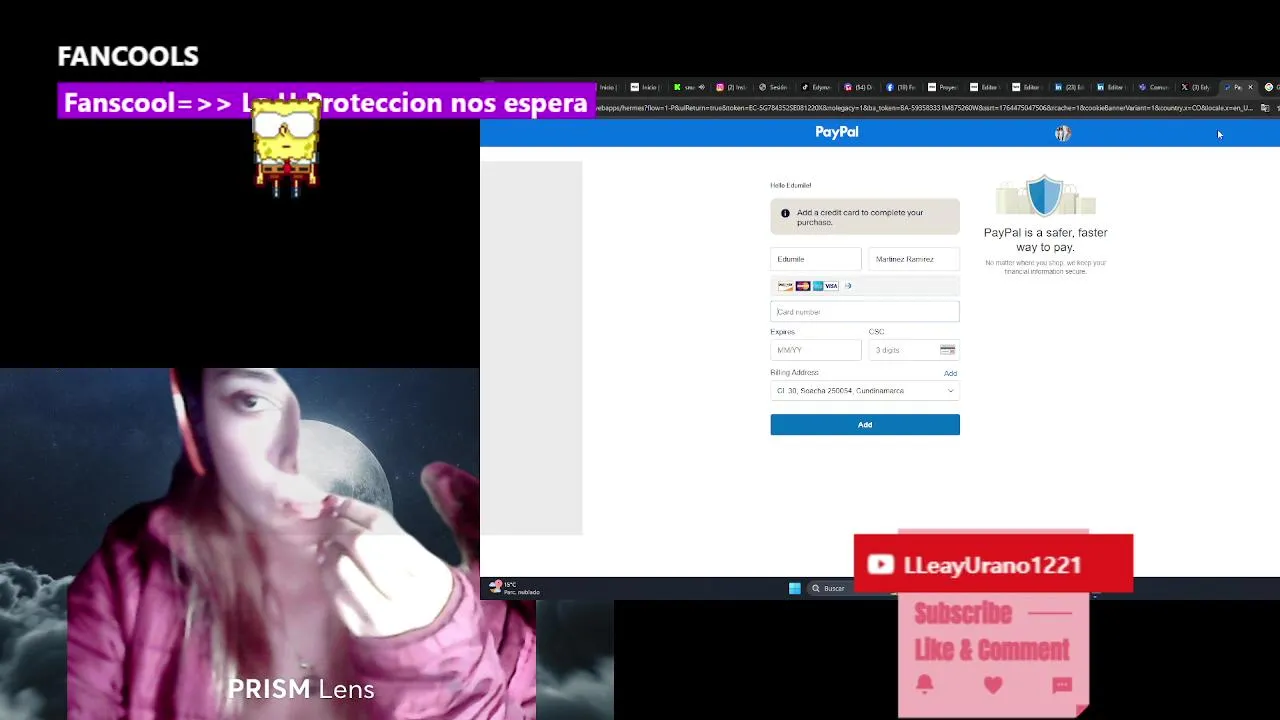Expand the Billing Address dropdown
The image size is (1280, 720).
tap(865, 391)
